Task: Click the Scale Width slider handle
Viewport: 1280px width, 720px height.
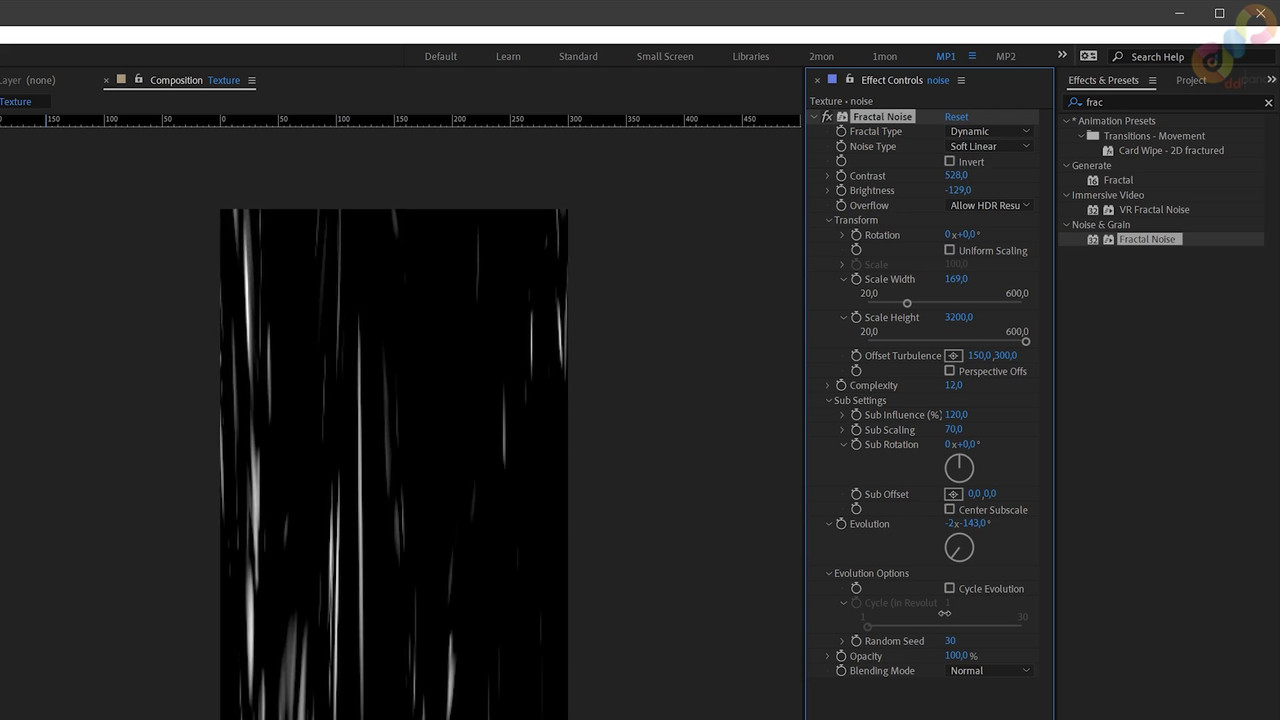Action: coord(907,303)
